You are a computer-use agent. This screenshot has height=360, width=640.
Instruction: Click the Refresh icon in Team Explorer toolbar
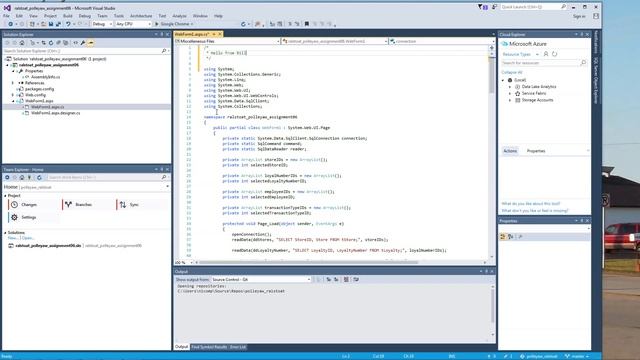click(x=39, y=178)
